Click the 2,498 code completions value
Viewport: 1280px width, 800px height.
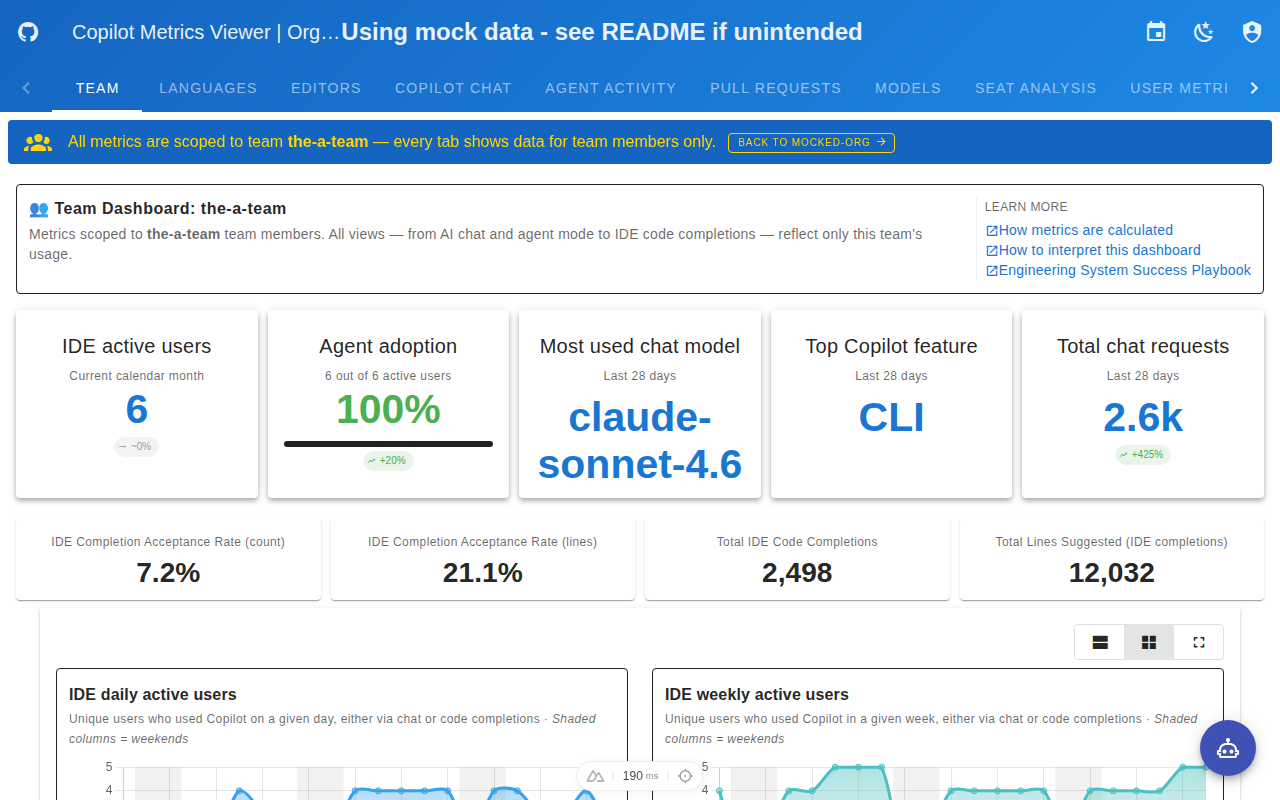coord(797,573)
